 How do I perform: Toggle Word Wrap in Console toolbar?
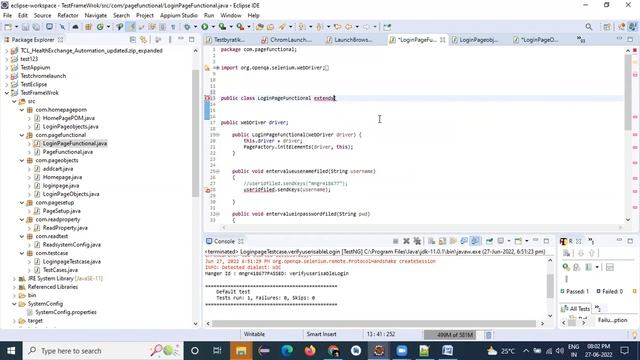coord(453,241)
